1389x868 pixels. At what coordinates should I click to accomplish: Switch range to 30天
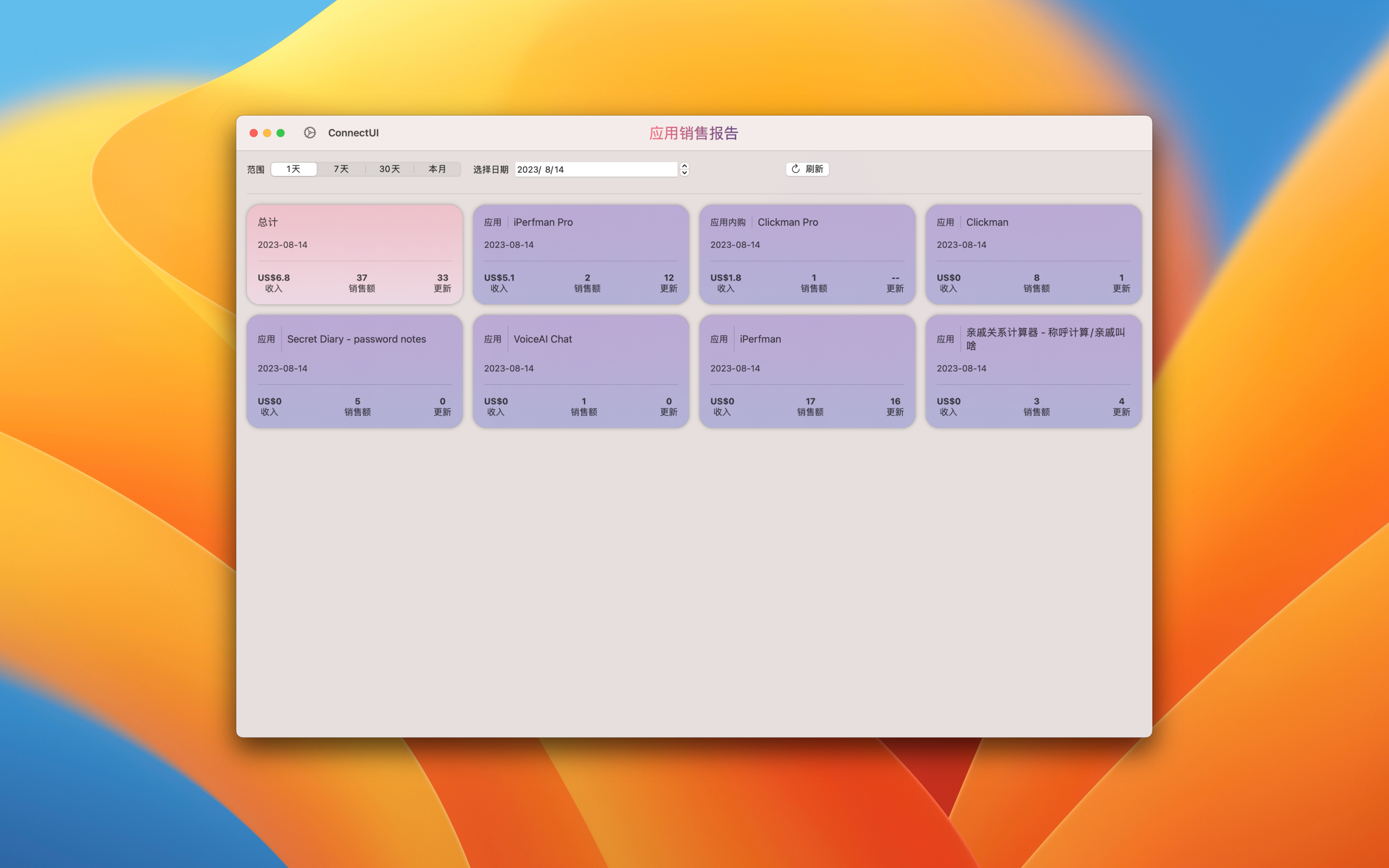389,169
